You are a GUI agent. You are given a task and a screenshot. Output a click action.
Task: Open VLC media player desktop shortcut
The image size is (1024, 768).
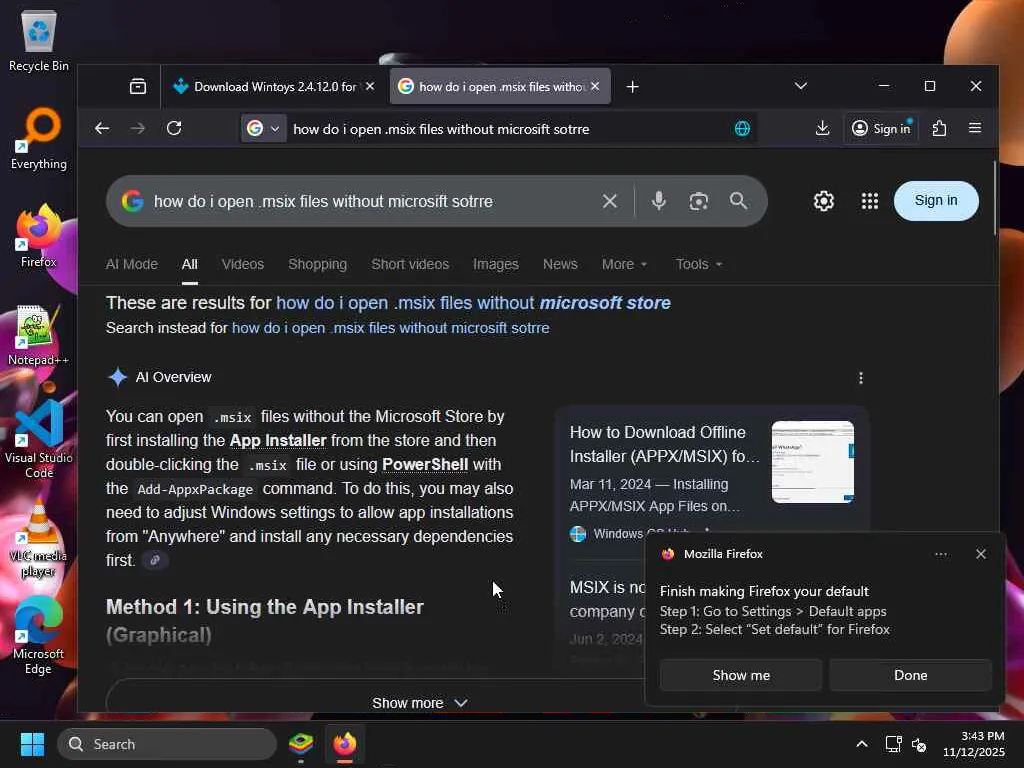pos(39,539)
